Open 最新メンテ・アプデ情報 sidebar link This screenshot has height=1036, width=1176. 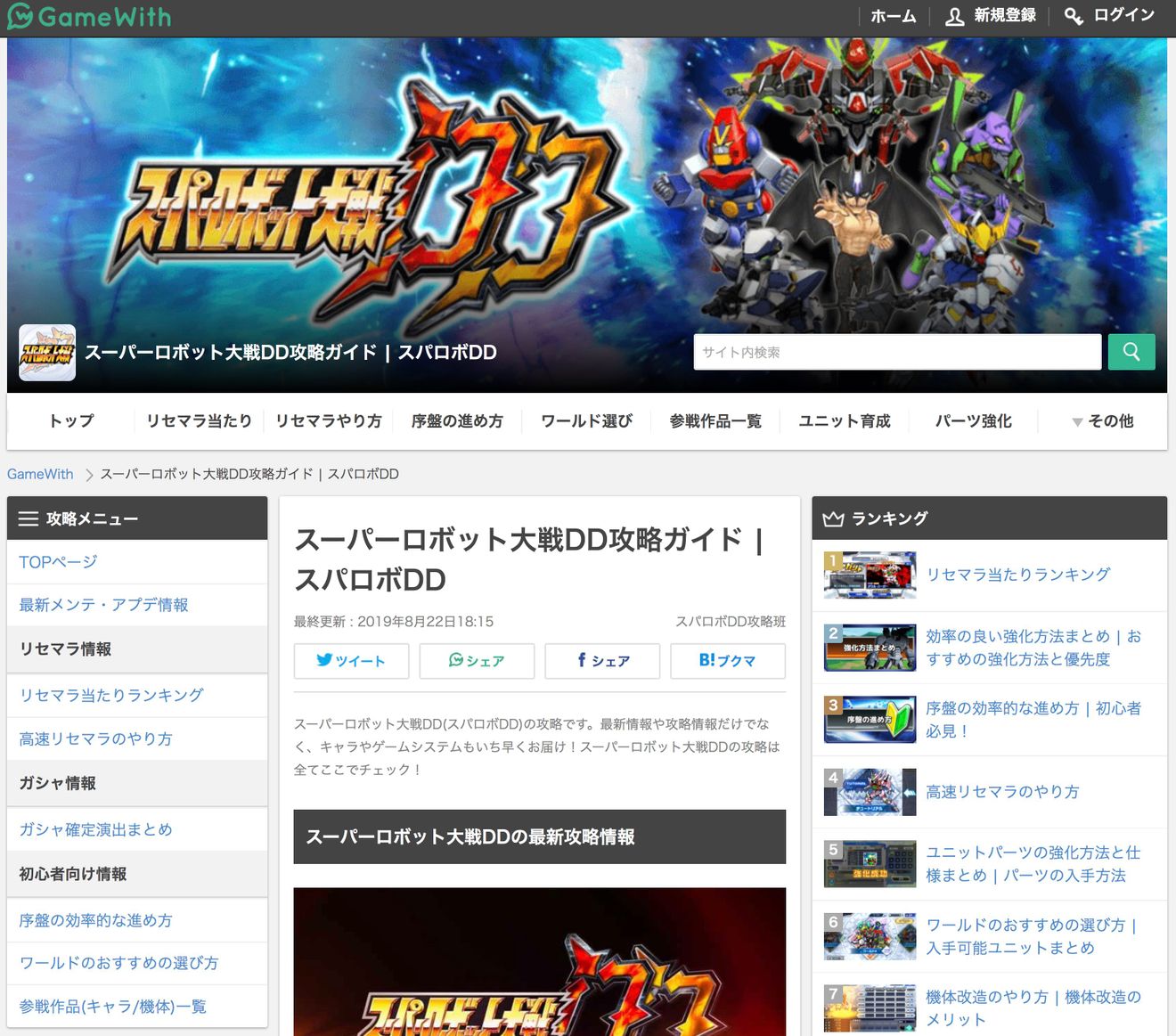[x=137, y=605]
